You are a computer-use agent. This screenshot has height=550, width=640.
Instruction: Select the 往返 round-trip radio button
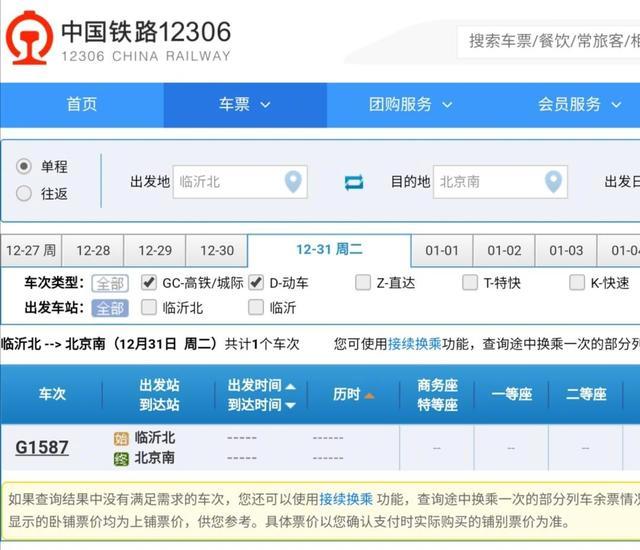click(24, 193)
